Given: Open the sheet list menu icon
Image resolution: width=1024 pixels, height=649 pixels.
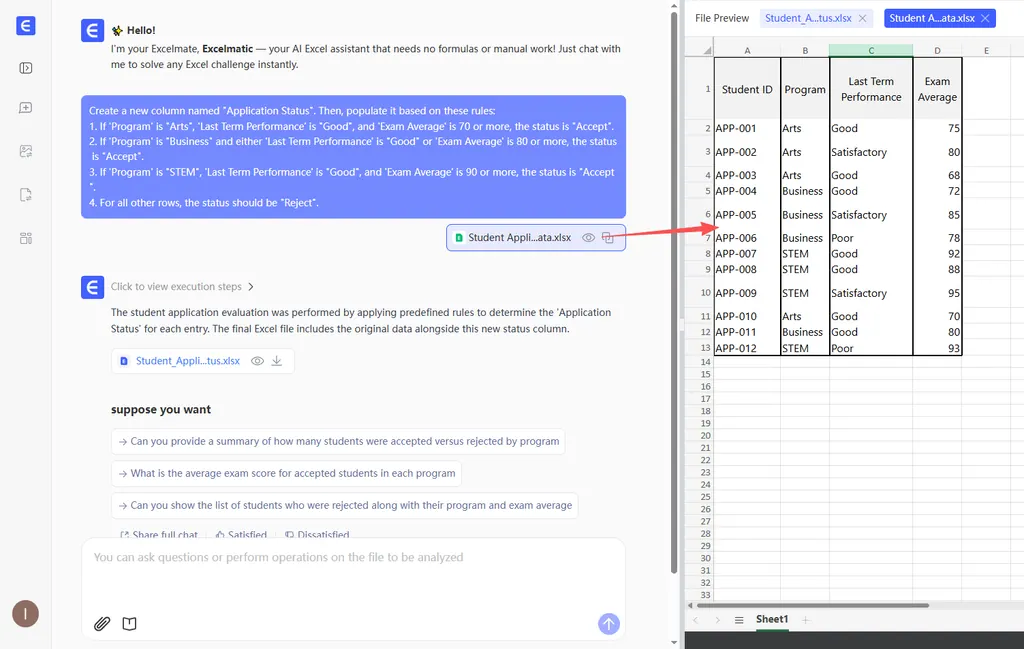Looking at the screenshot, I should (x=739, y=620).
